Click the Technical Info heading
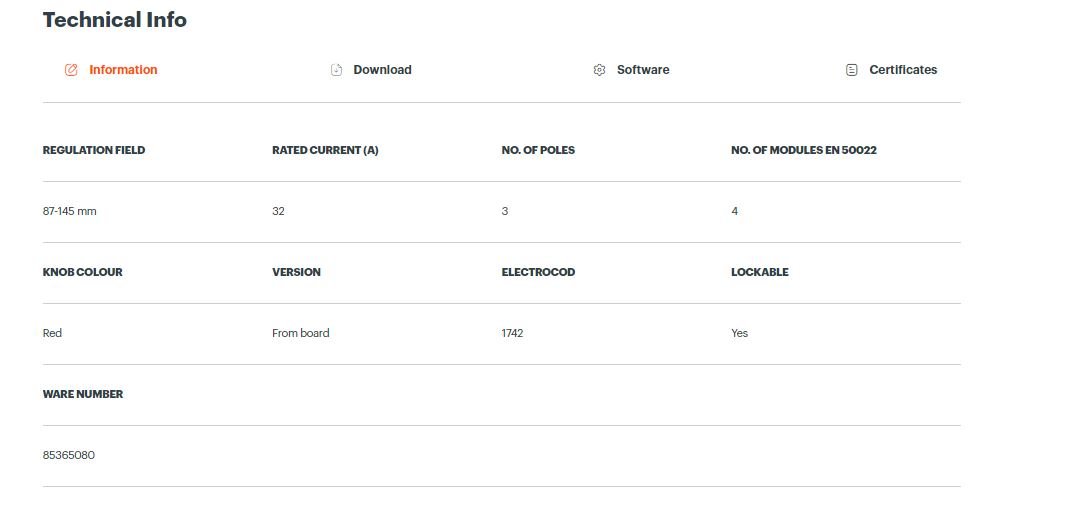 tap(114, 19)
